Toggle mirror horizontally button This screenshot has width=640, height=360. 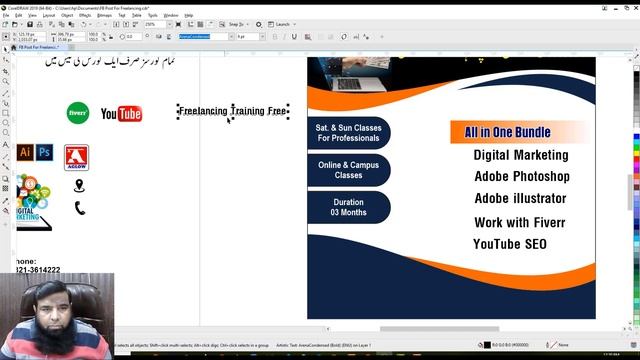point(159,37)
